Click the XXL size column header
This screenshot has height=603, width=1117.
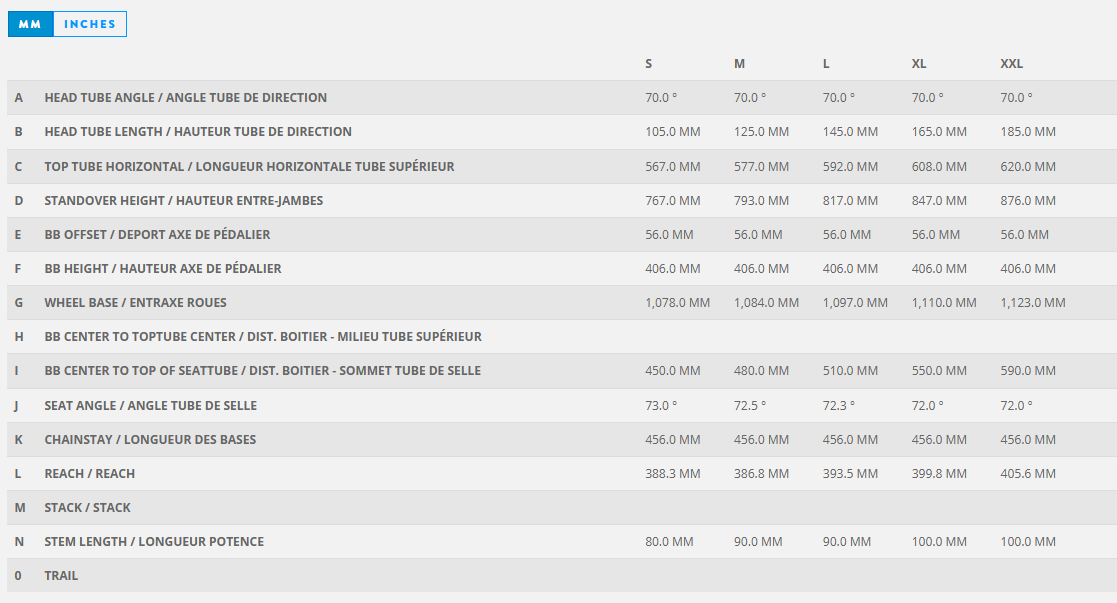(x=1011, y=63)
